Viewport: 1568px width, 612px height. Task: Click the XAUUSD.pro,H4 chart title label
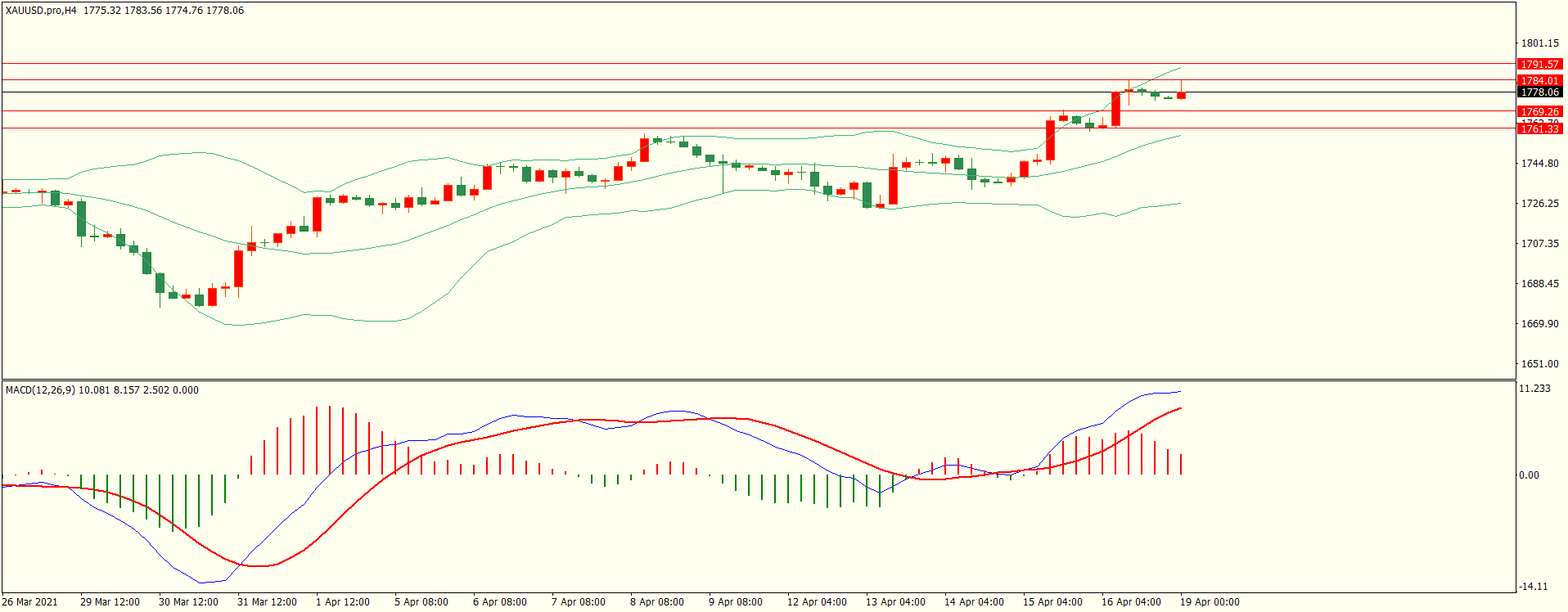41,11
